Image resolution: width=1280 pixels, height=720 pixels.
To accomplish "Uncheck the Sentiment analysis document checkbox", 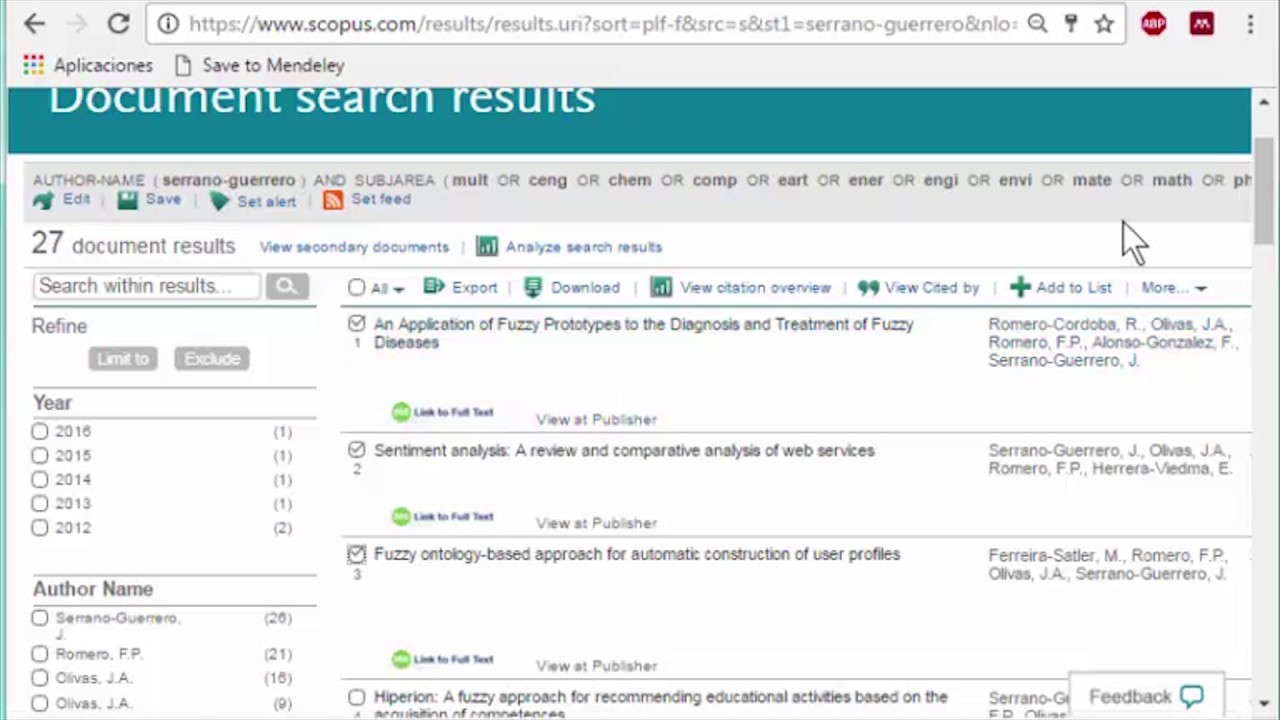I will pos(357,450).
